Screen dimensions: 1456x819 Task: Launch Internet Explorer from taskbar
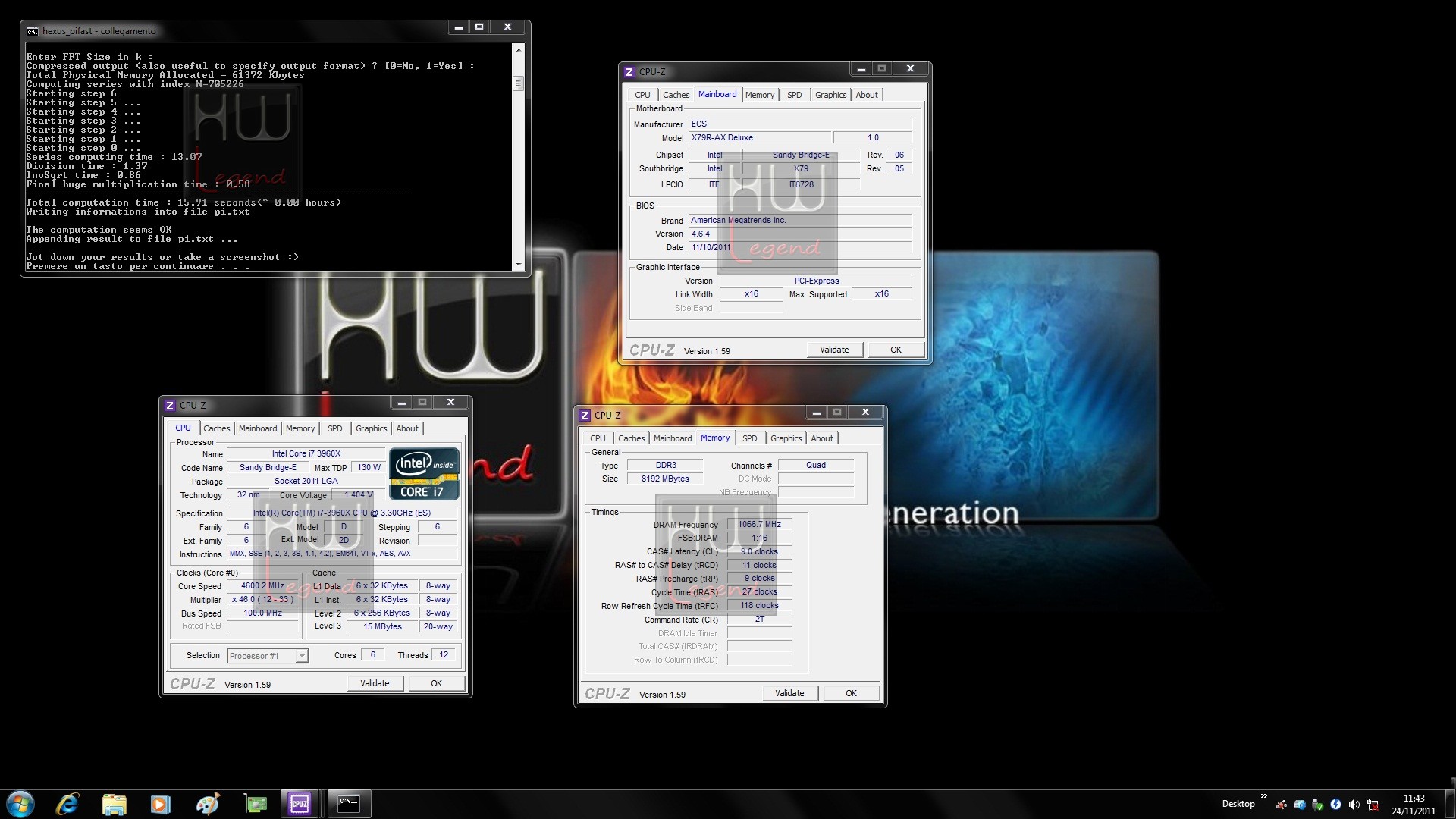click(x=67, y=804)
